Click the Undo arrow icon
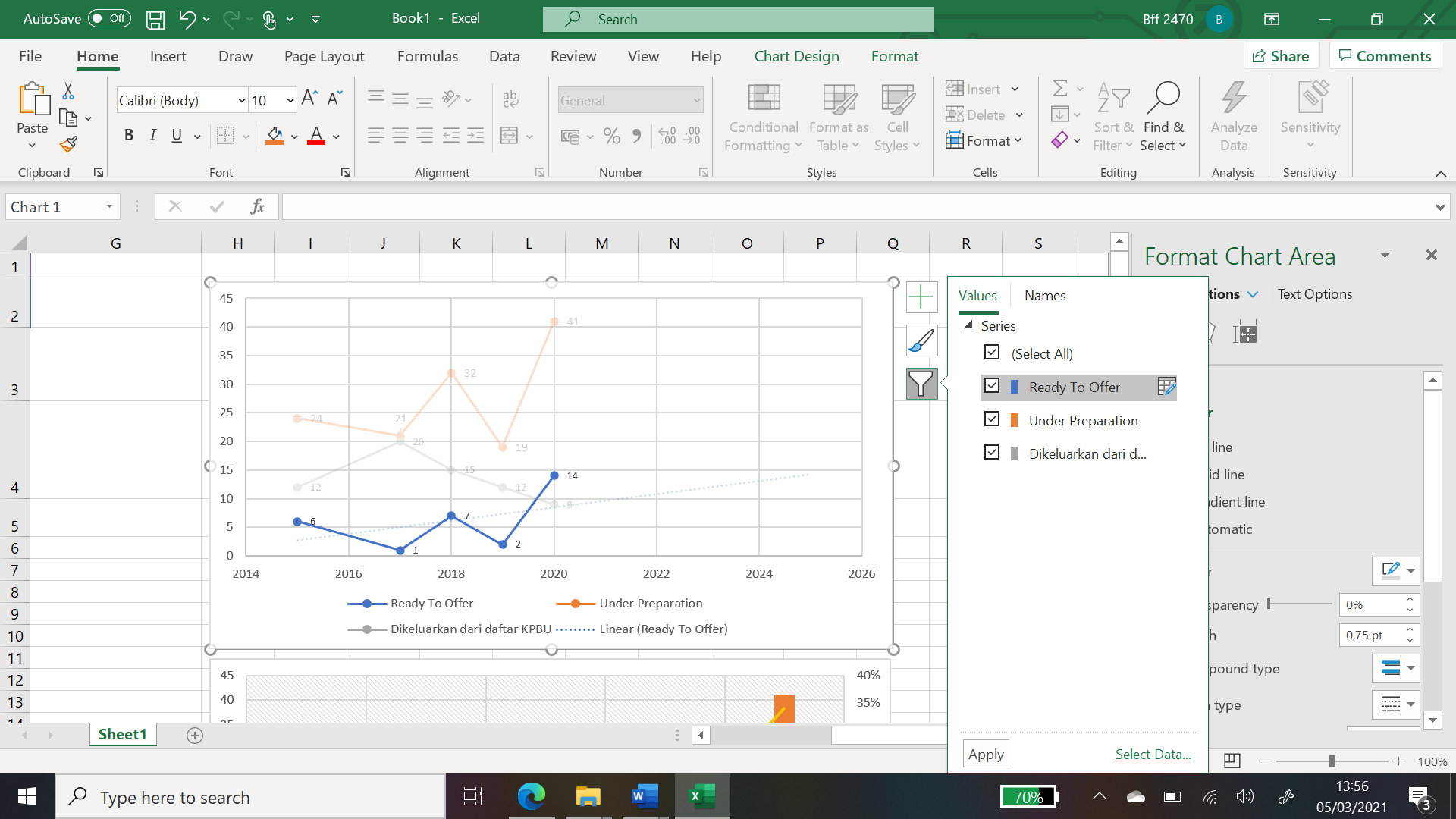 [187, 19]
